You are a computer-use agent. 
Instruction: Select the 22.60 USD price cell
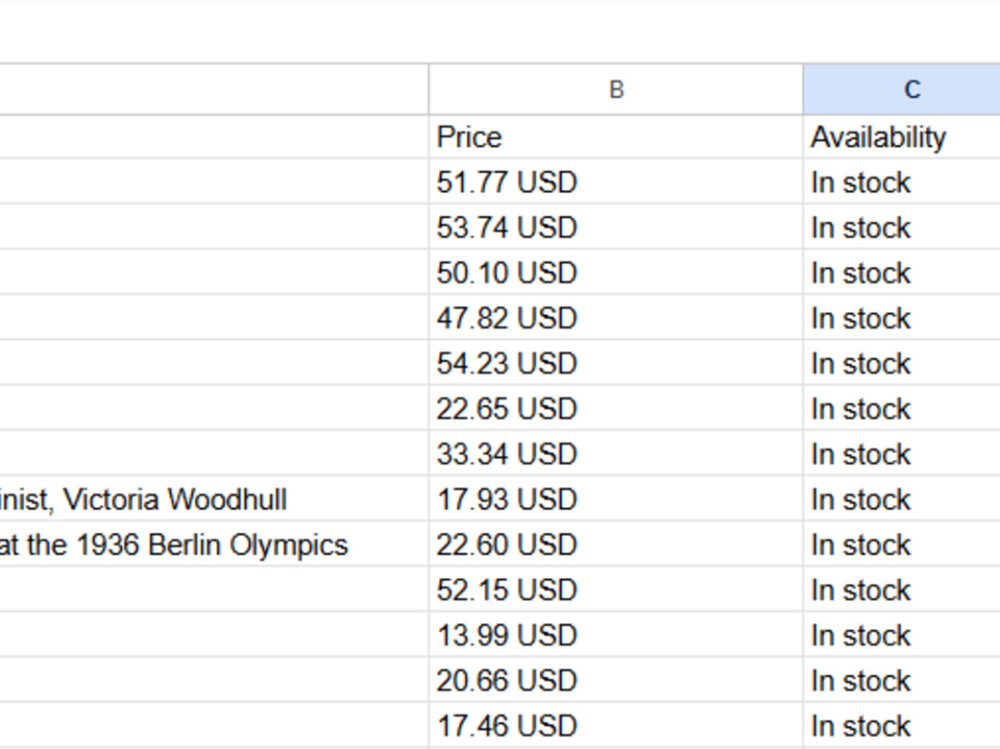[616, 545]
